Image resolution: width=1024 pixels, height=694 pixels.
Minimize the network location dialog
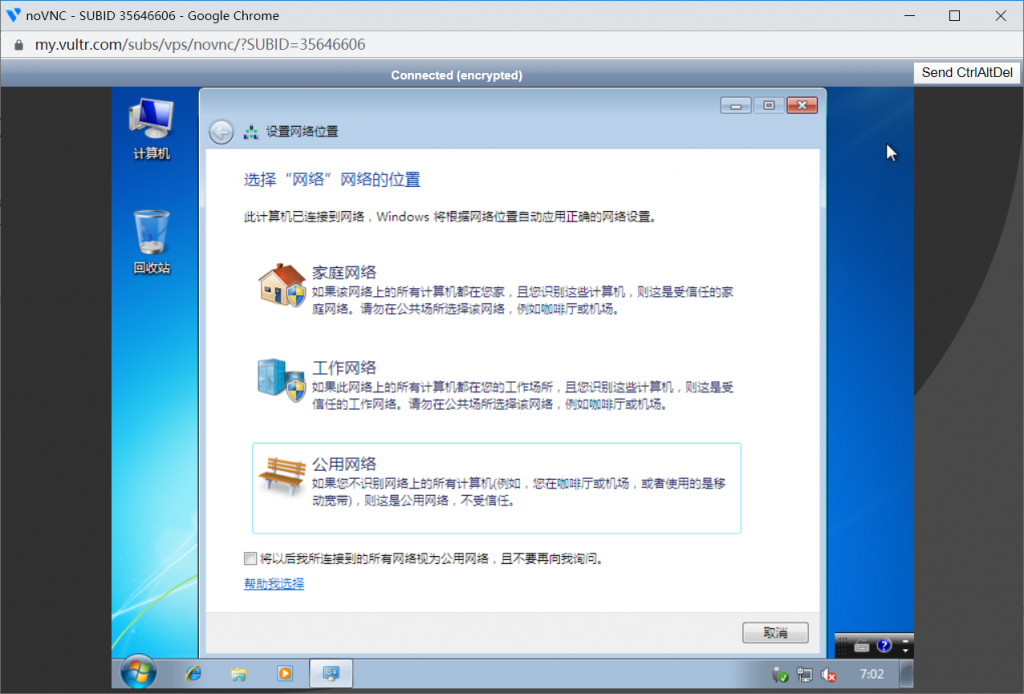(736, 105)
